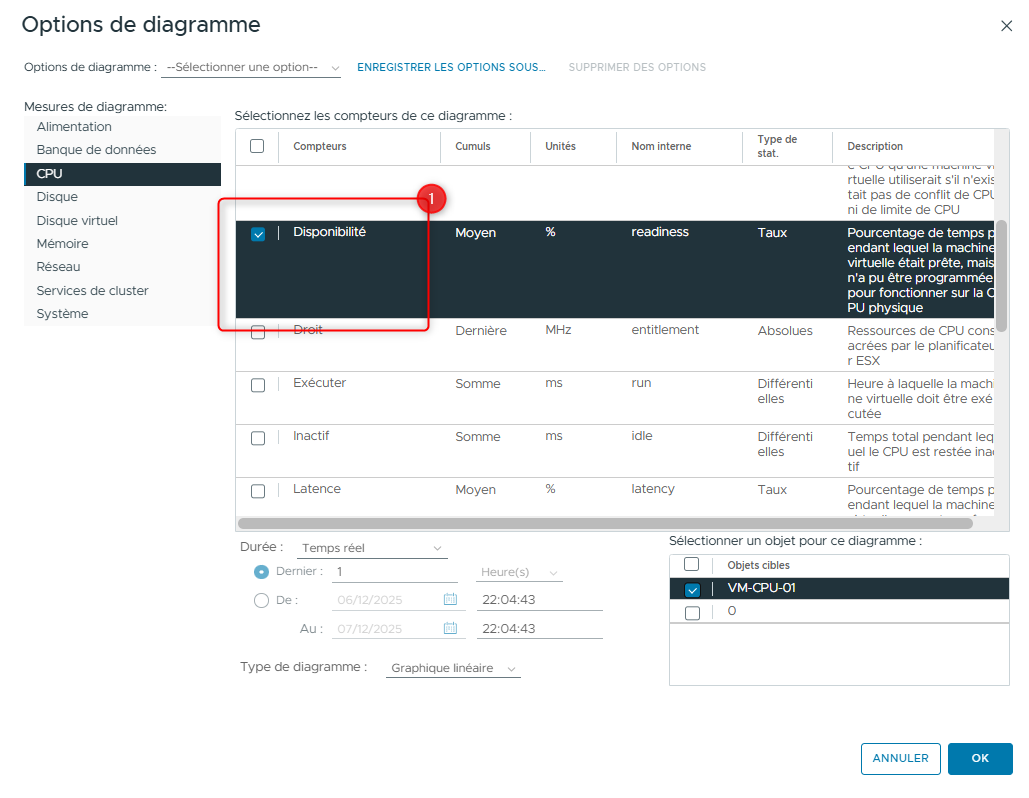This screenshot has height=798, width=1029.
Task: Choose Réseau from the measures list
Action: [x=58, y=267]
